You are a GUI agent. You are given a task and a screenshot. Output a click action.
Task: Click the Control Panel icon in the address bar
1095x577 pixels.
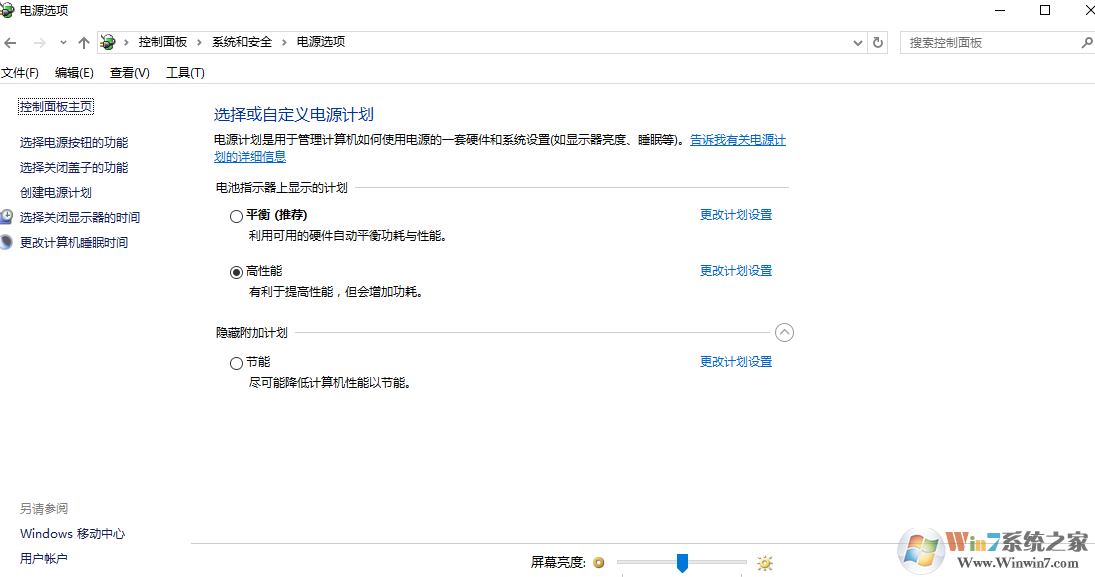point(107,42)
